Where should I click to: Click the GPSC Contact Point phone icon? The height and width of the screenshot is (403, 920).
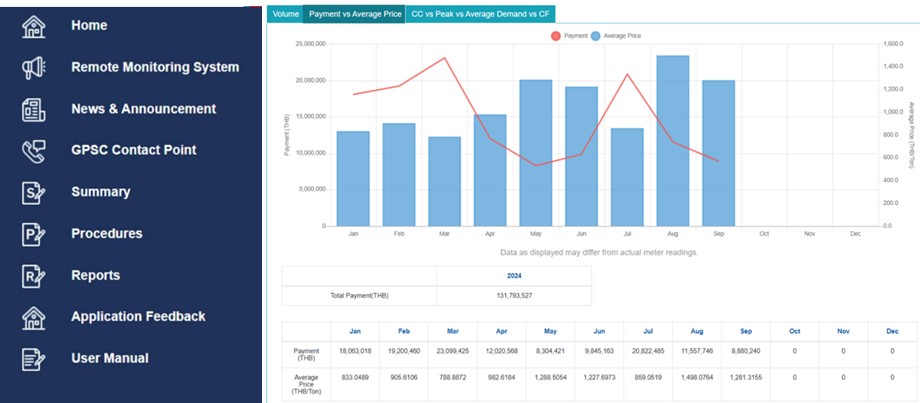34,151
